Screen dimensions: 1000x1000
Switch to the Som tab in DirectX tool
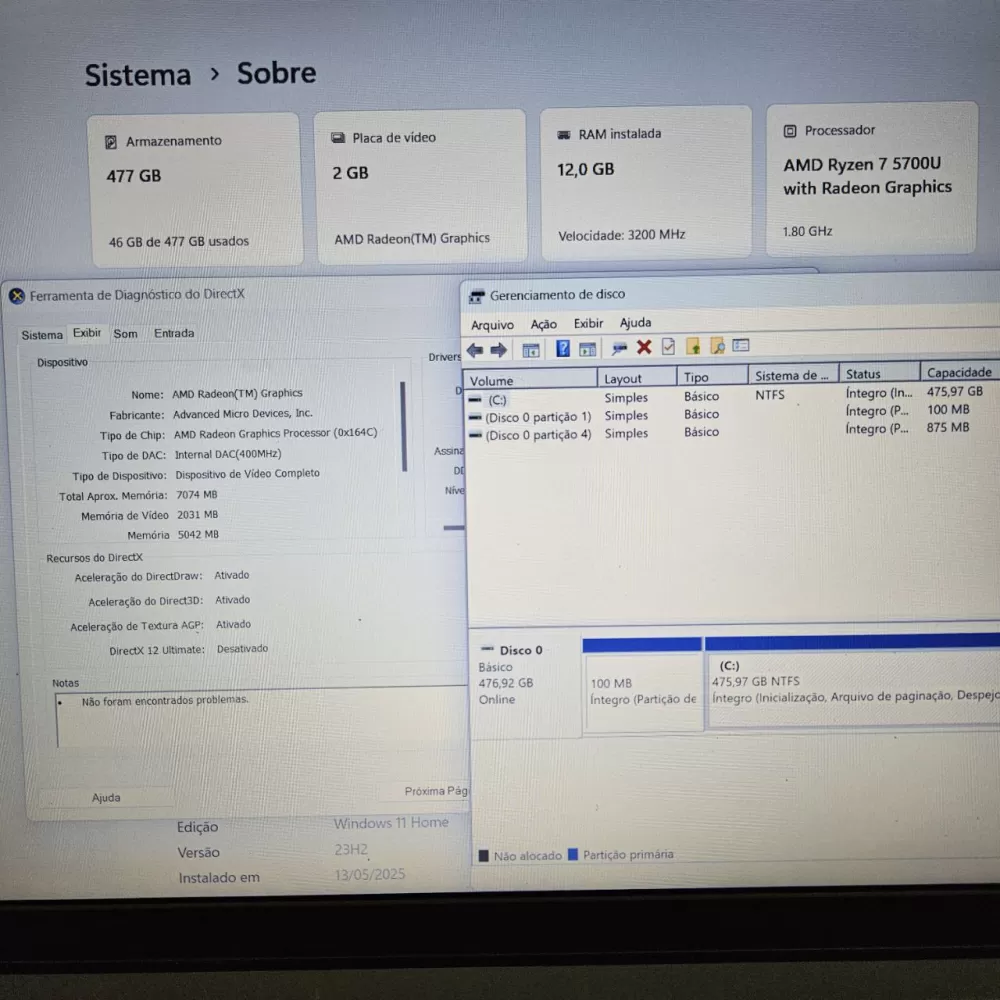125,334
